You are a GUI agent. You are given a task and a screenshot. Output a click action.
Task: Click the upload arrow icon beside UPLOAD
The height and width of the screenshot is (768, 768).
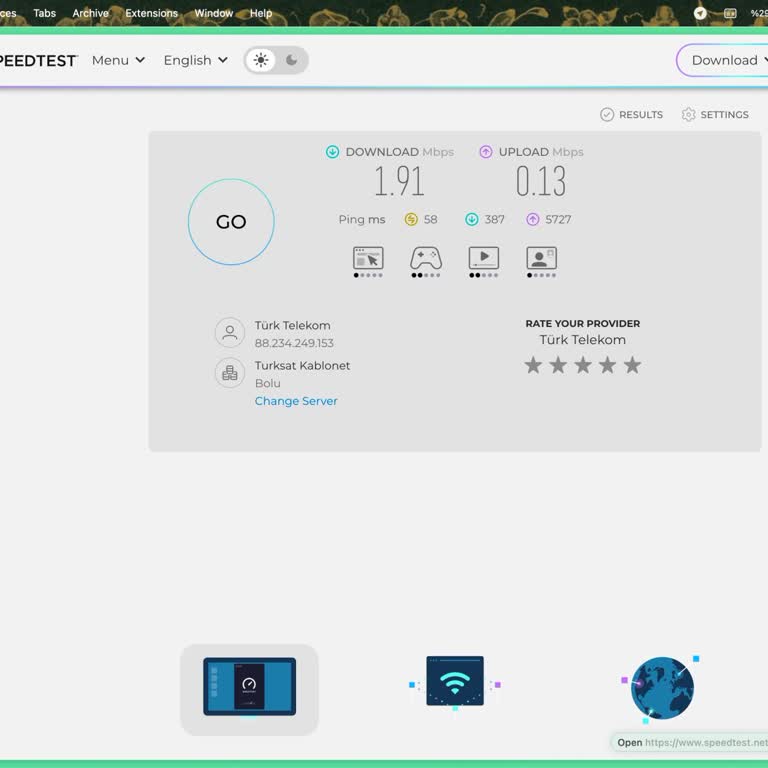(x=485, y=152)
